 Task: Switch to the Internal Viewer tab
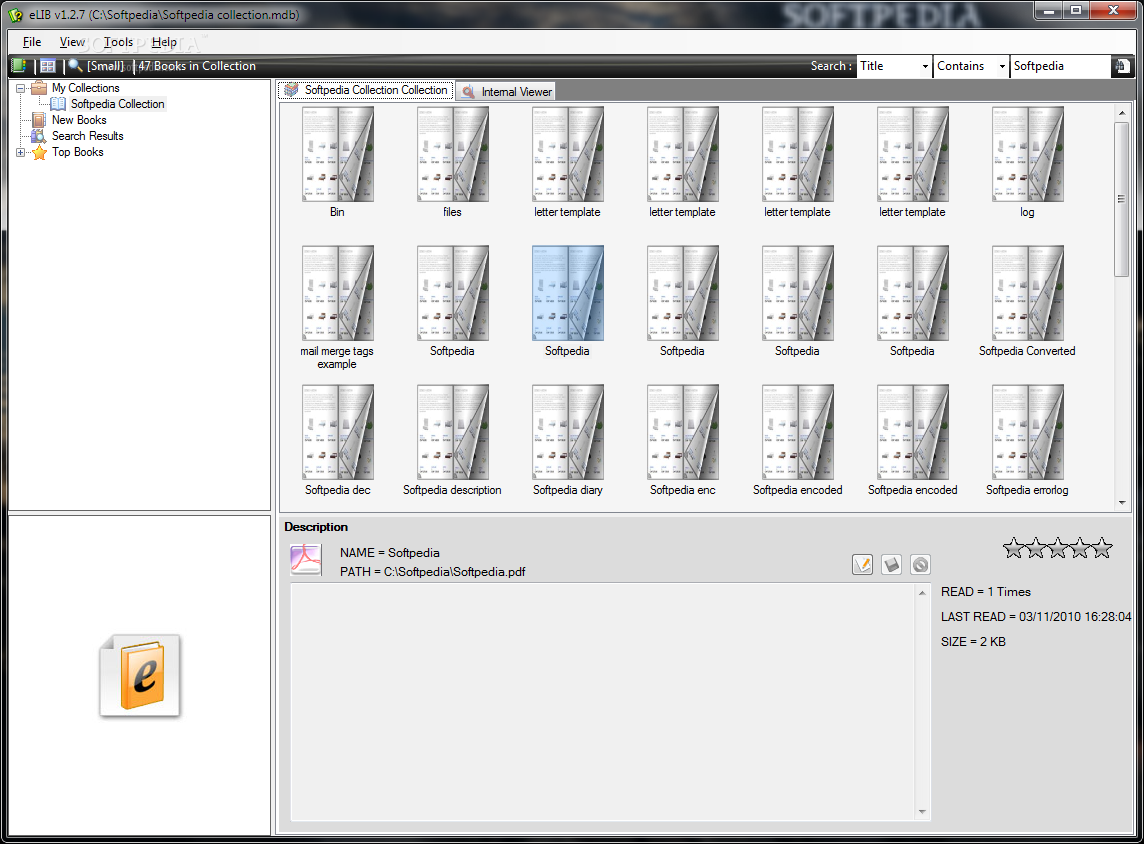(506, 92)
